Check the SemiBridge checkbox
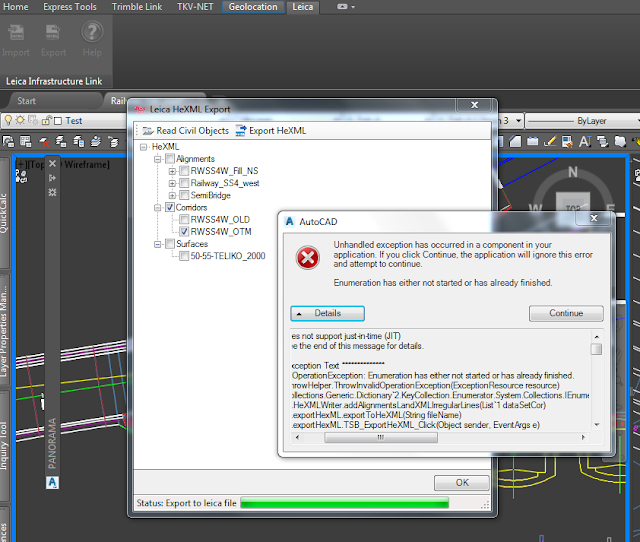 [x=184, y=195]
